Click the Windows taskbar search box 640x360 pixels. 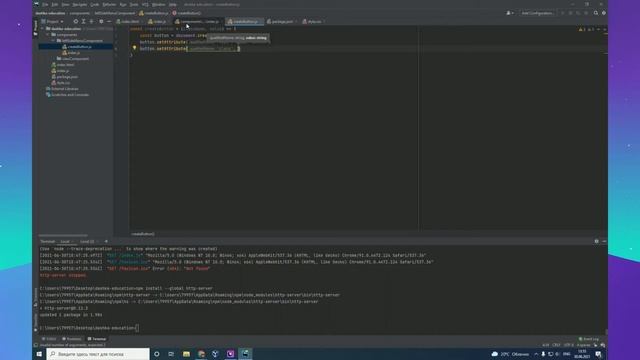(98, 354)
